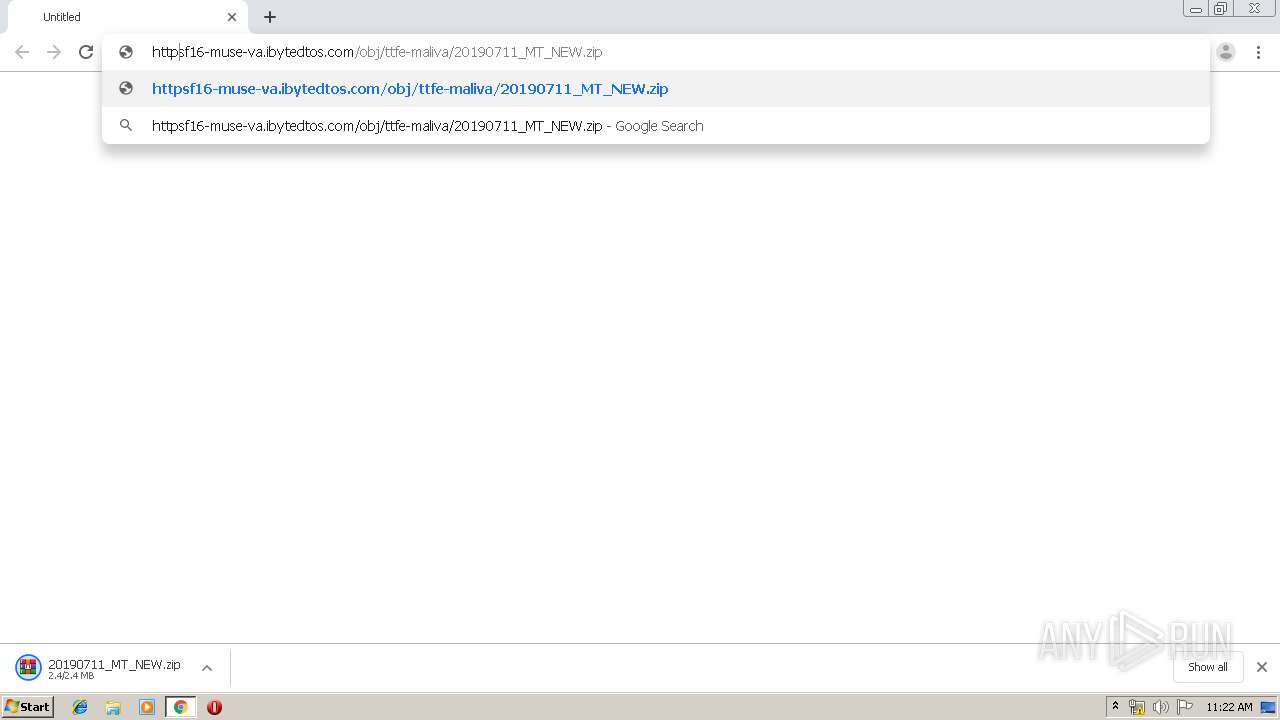This screenshot has height=720, width=1280.
Task: Show hidden tray icons arrow
Action: pyautogui.click(x=1115, y=707)
